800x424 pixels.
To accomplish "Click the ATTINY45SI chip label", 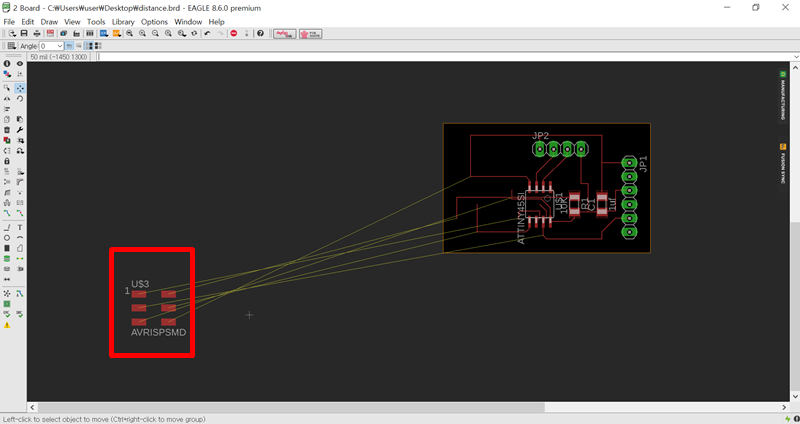I will pos(521,218).
